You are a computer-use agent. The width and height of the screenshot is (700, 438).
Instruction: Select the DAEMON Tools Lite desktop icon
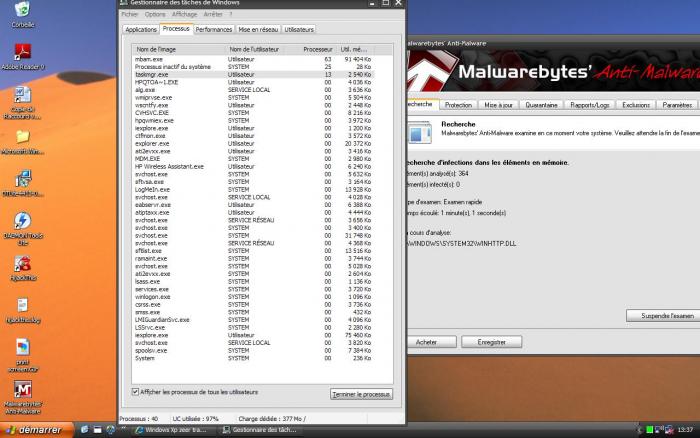(x=23, y=229)
